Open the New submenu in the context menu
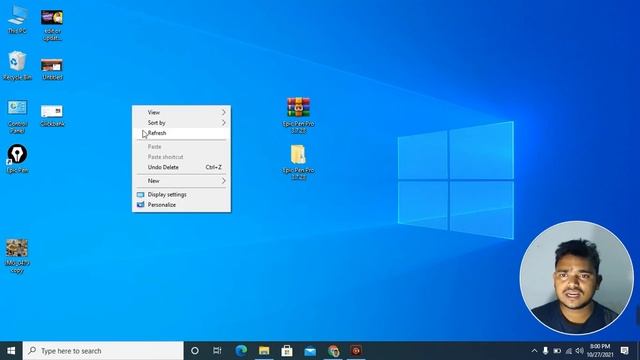This screenshot has height=360, width=640. [x=181, y=181]
